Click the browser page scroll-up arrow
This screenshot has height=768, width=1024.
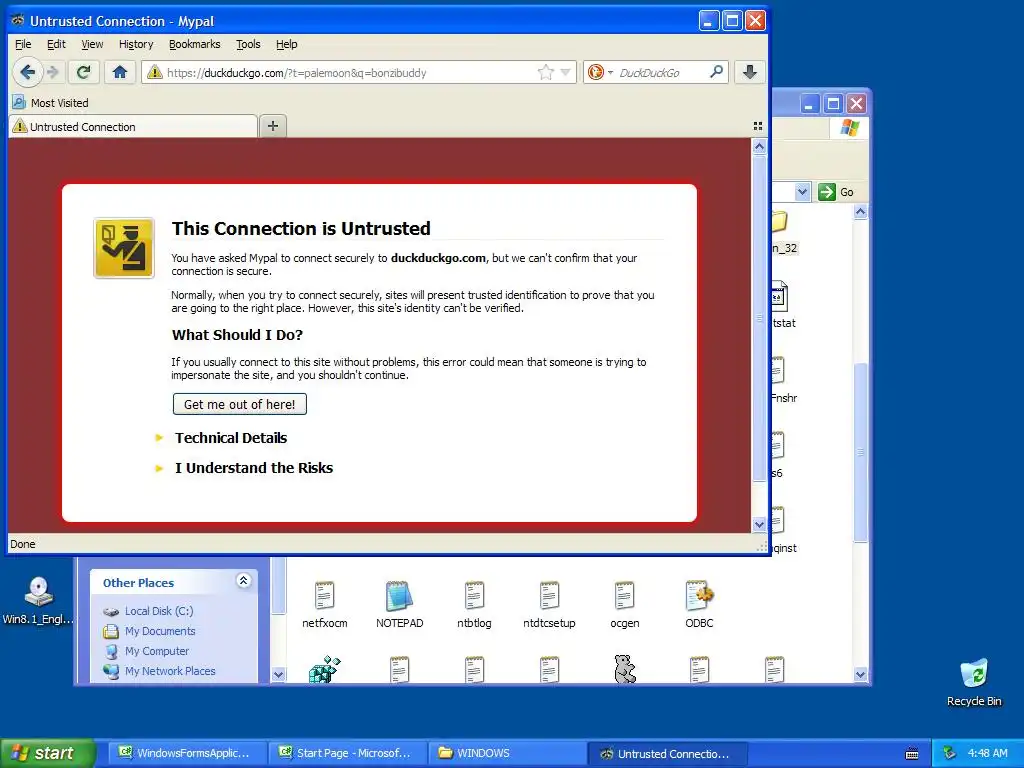tap(759, 147)
